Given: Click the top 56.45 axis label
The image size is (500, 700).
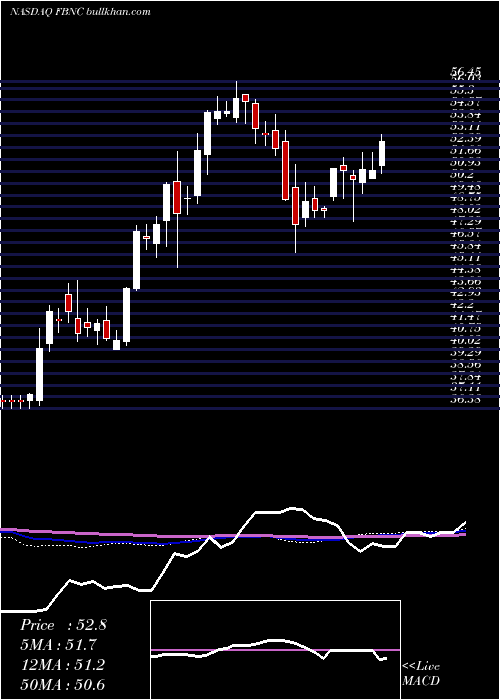Looking at the screenshot, I should tap(464, 71).
